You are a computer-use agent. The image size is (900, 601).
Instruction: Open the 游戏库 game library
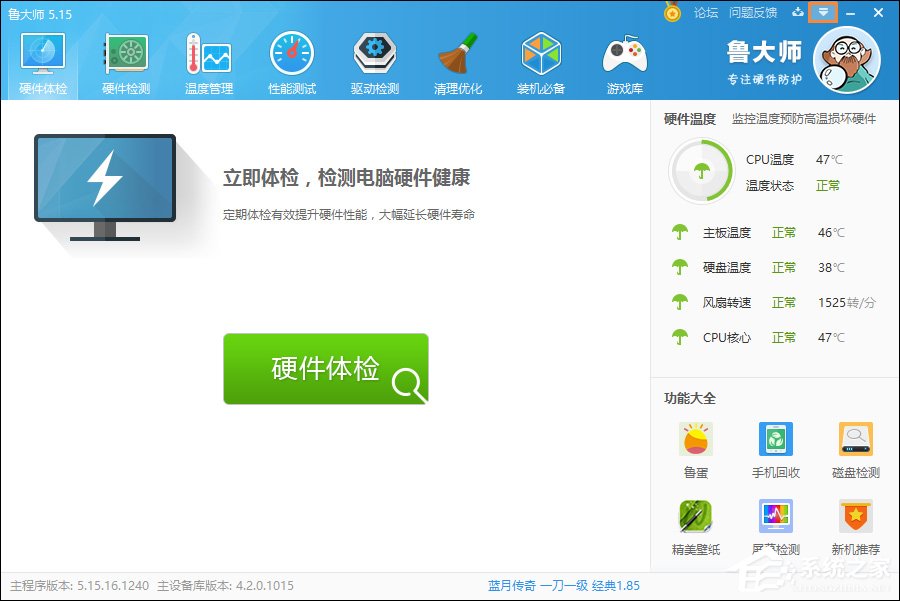(x=624, y=58)
